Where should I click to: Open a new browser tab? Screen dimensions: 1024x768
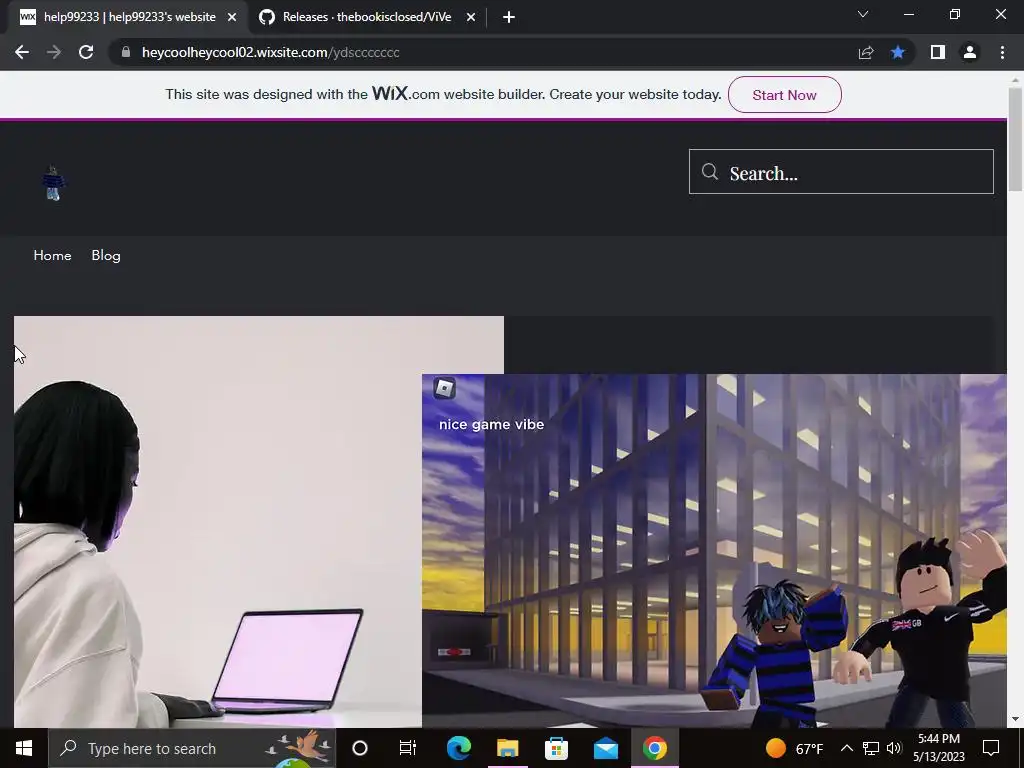click(x=509, y=17)
